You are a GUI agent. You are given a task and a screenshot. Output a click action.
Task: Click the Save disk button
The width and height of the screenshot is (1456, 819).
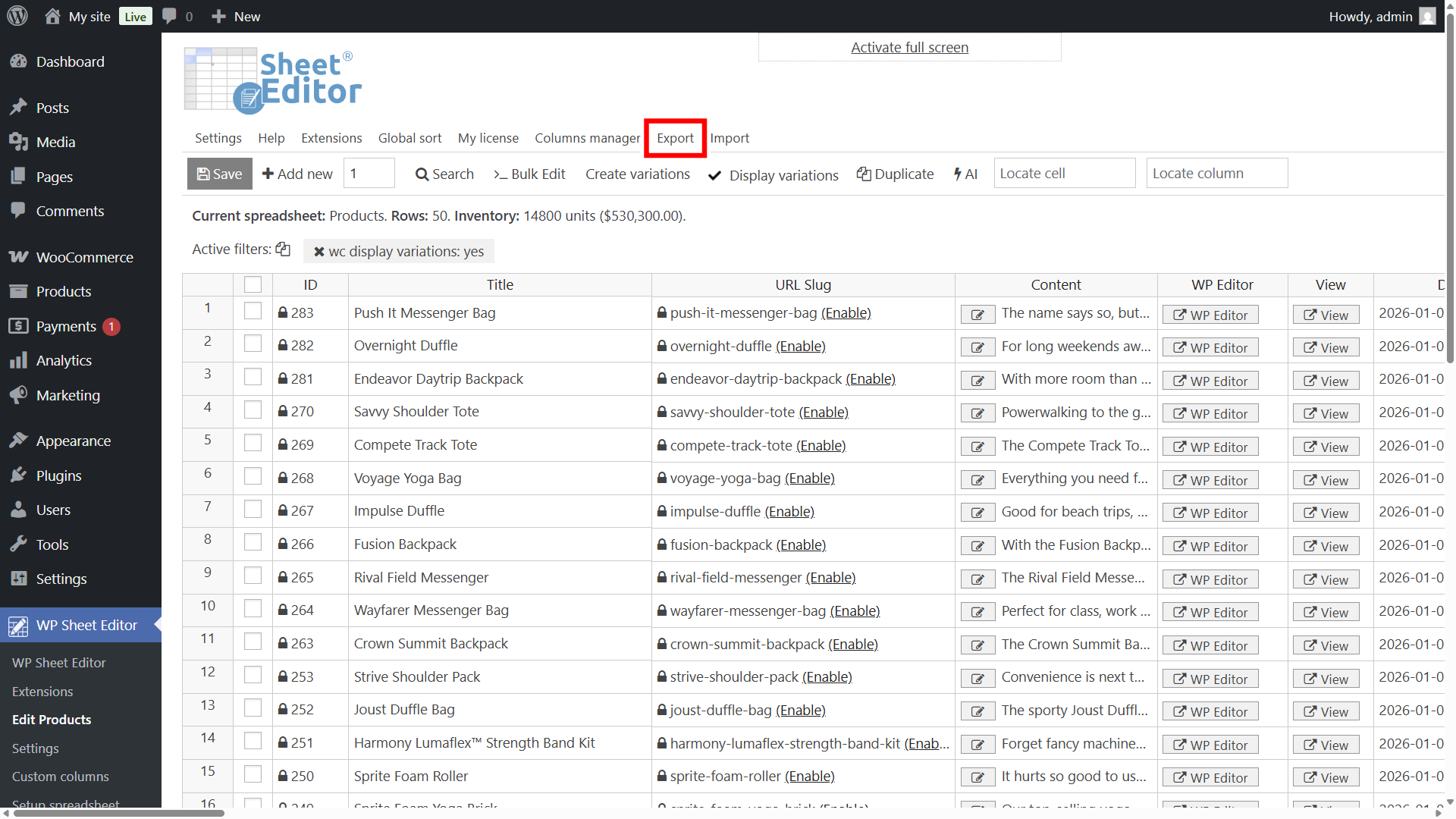click(x=219, y=174)
